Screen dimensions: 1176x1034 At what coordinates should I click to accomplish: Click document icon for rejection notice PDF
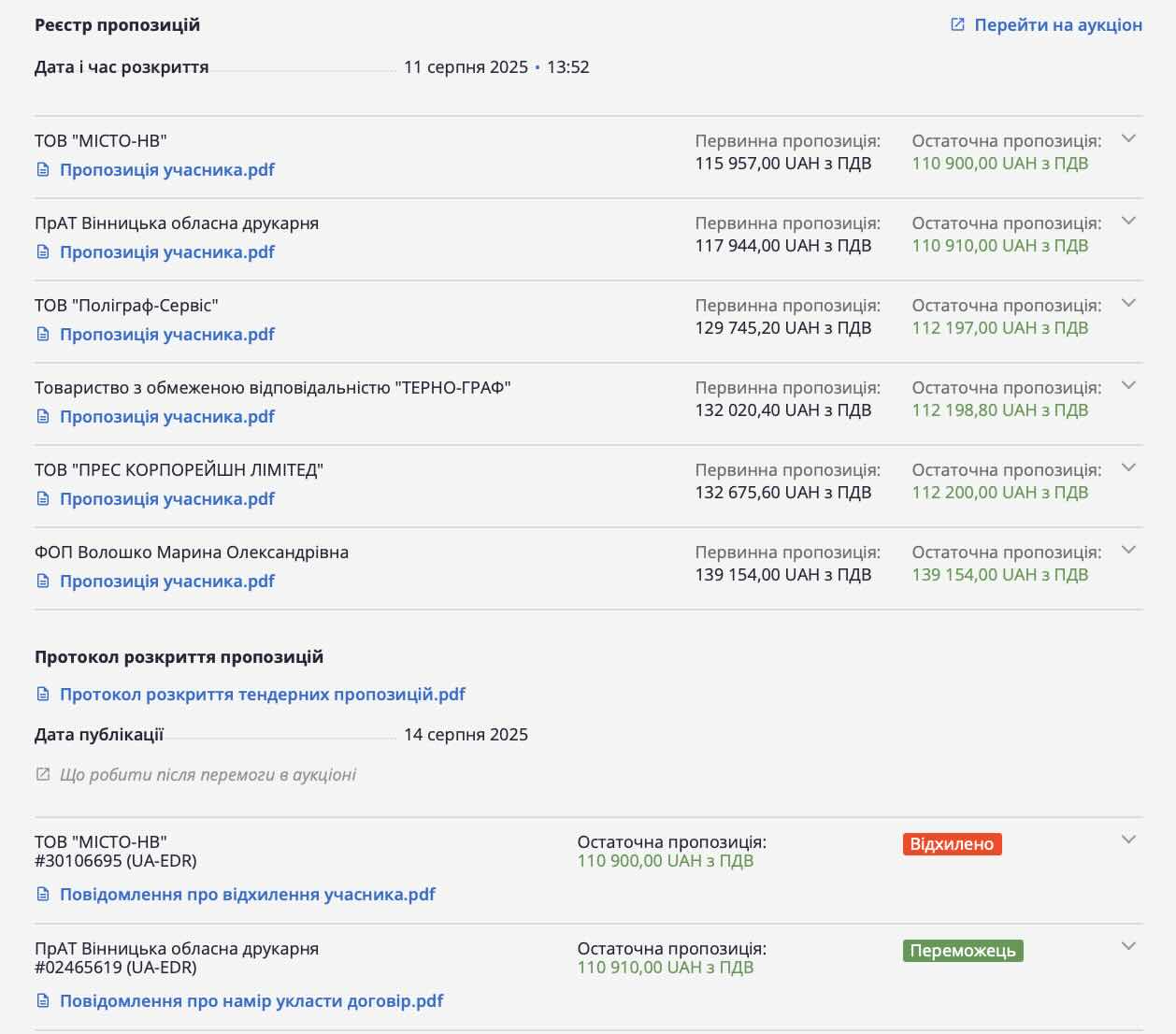(42, 895)
